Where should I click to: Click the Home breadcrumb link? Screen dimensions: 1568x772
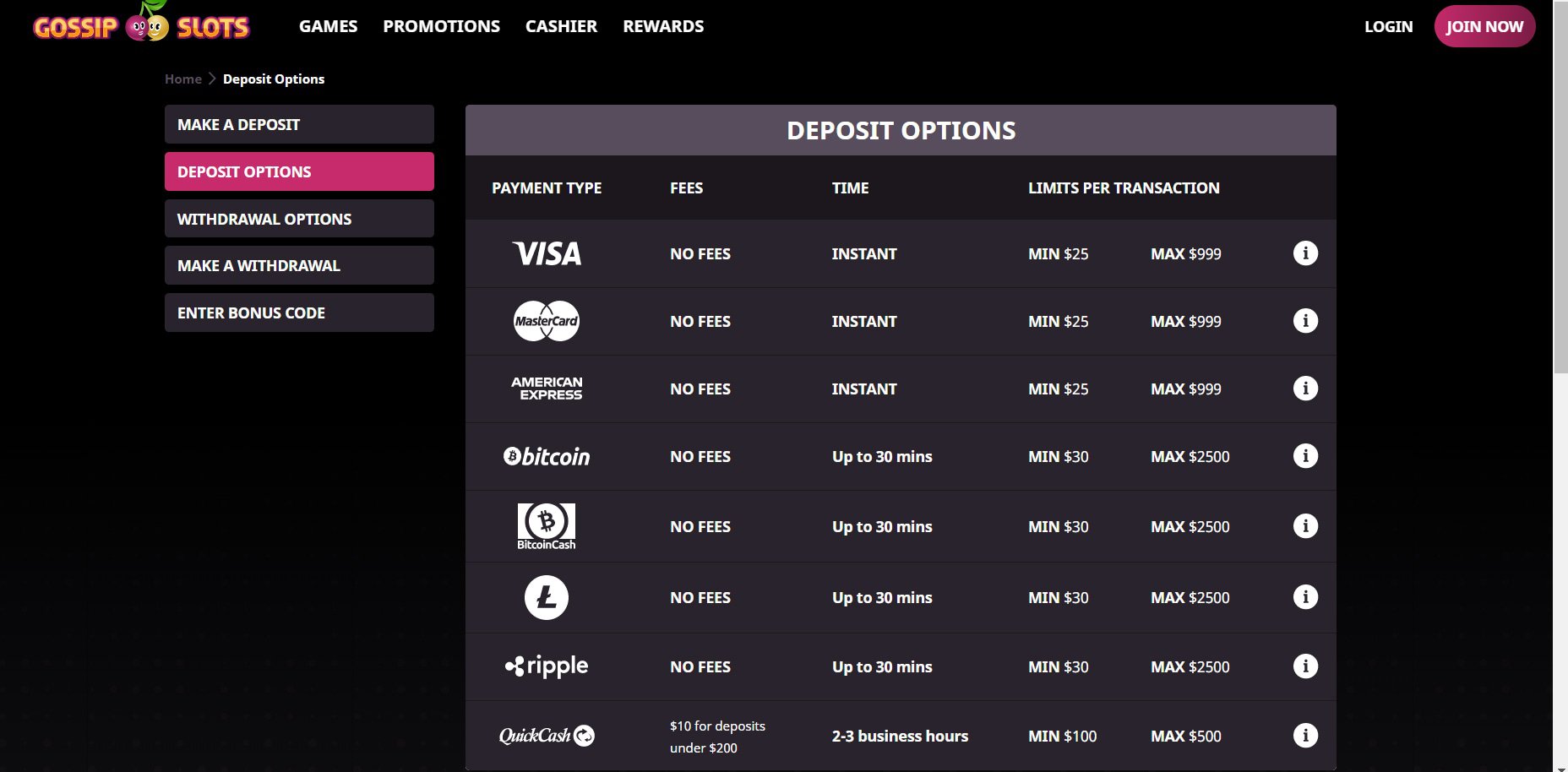183,79
